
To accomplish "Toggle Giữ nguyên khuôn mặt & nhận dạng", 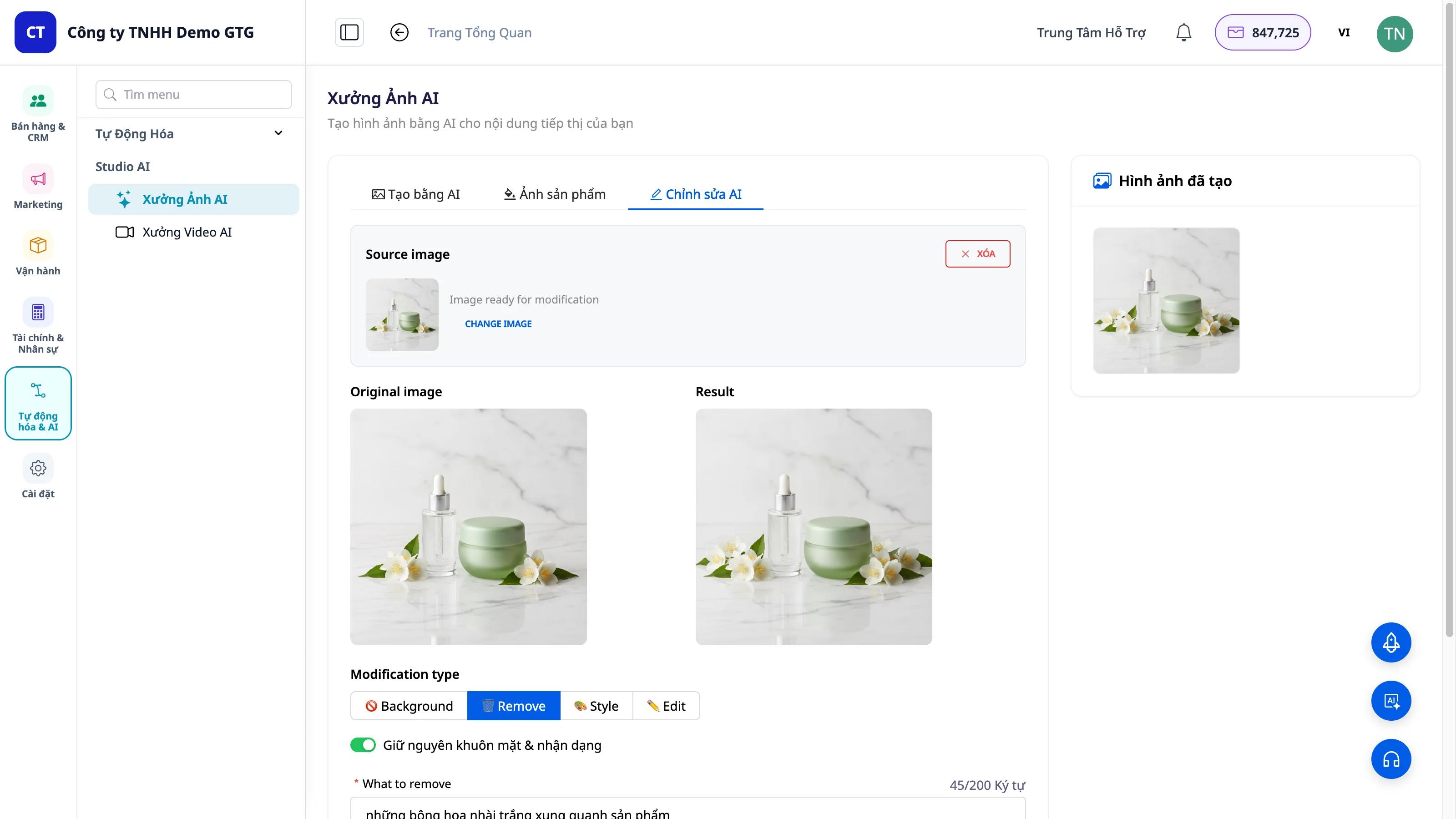I will 363,745.
